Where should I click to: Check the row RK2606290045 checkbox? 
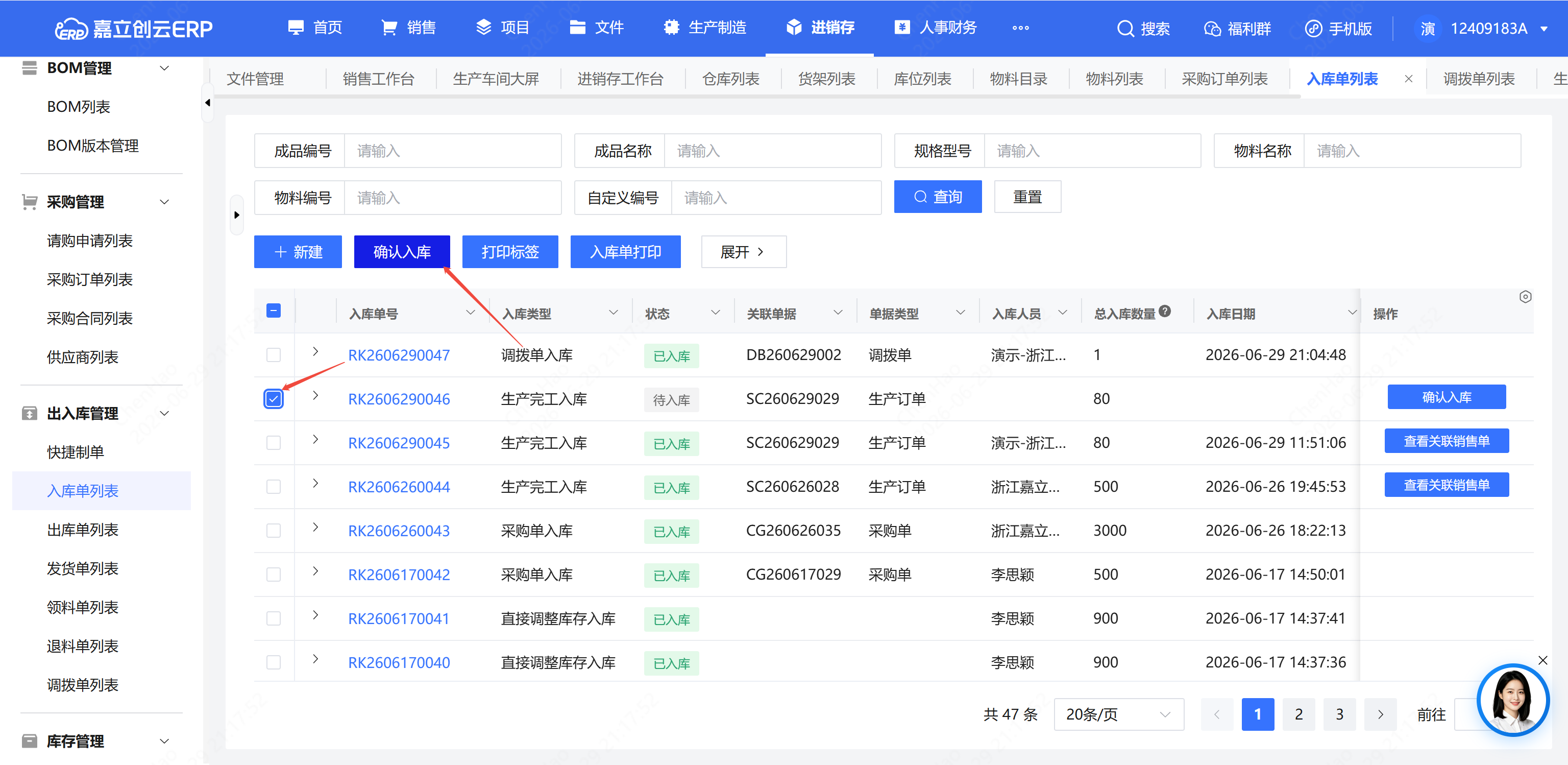(x=273, y=443)
